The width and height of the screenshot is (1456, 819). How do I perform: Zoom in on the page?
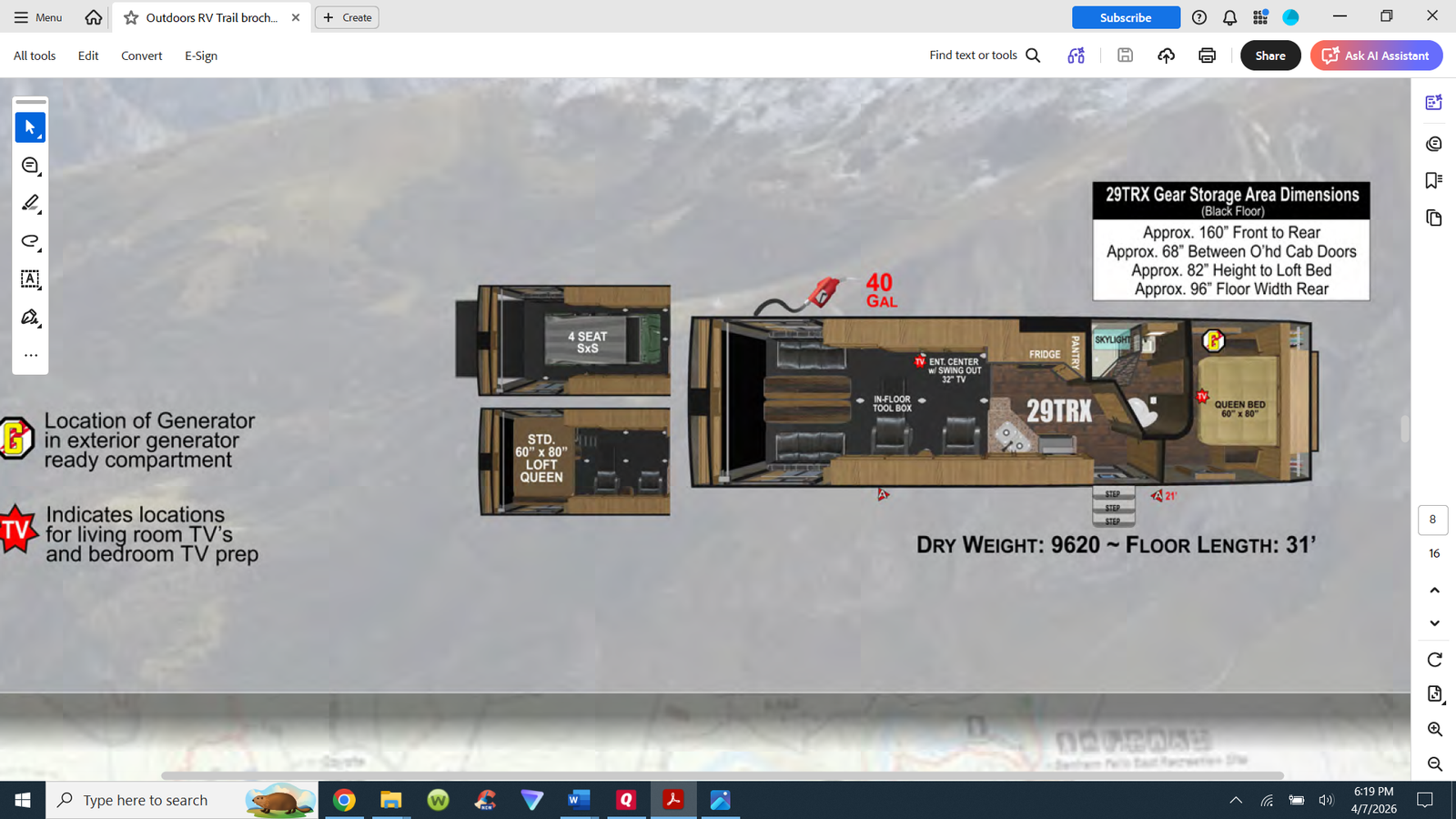[x=1434, y=730]
